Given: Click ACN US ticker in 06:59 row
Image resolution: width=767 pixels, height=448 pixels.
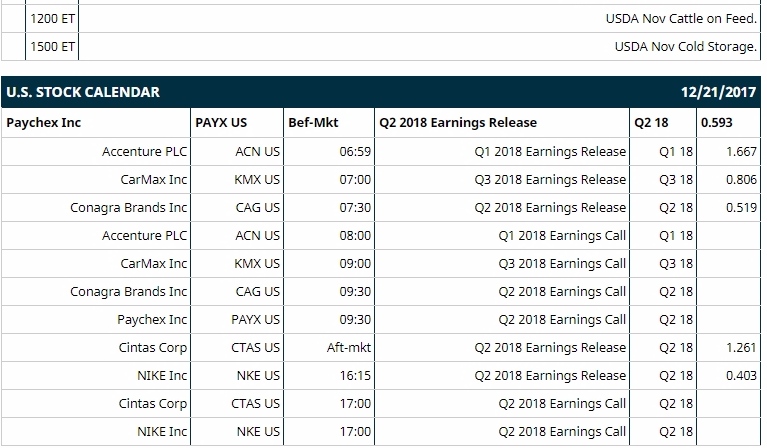Looking at the screenshot, I should coord(257,152).
